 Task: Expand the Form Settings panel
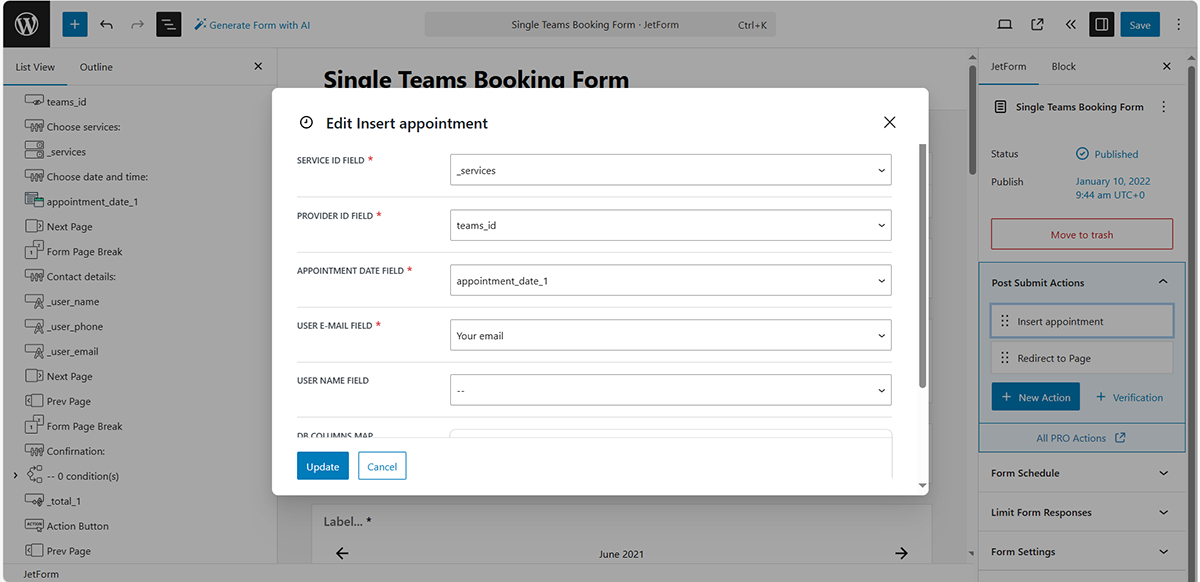tap(1080, 552)
